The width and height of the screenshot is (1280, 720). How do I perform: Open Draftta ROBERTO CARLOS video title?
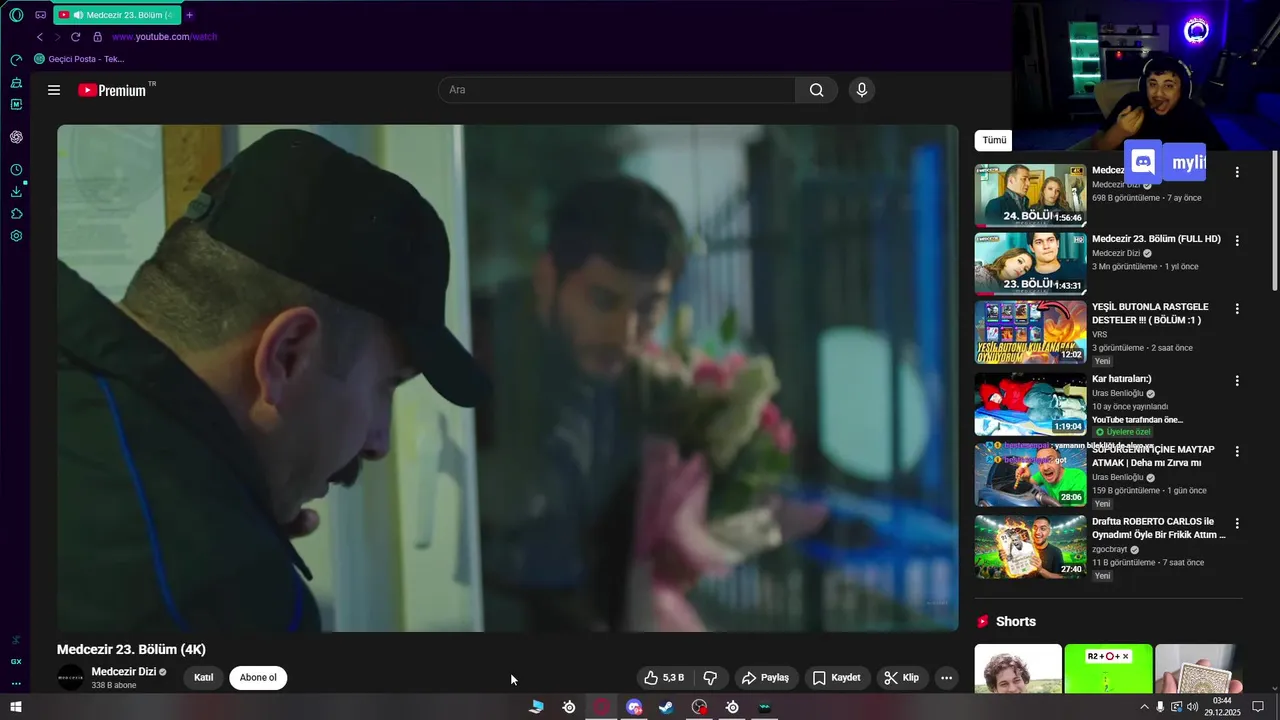1158,528
